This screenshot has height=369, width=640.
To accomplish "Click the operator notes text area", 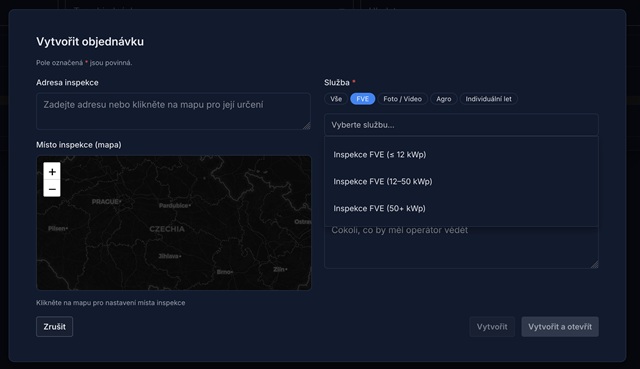I will [461, 247].
